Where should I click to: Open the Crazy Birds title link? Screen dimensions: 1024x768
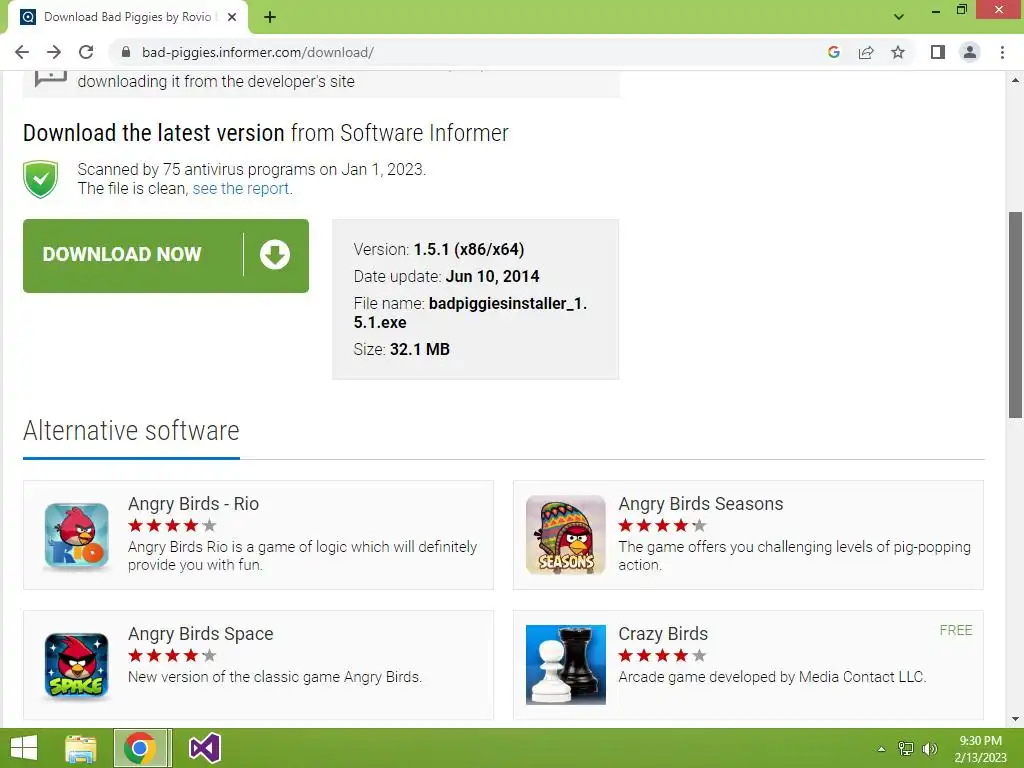[663, 633]
